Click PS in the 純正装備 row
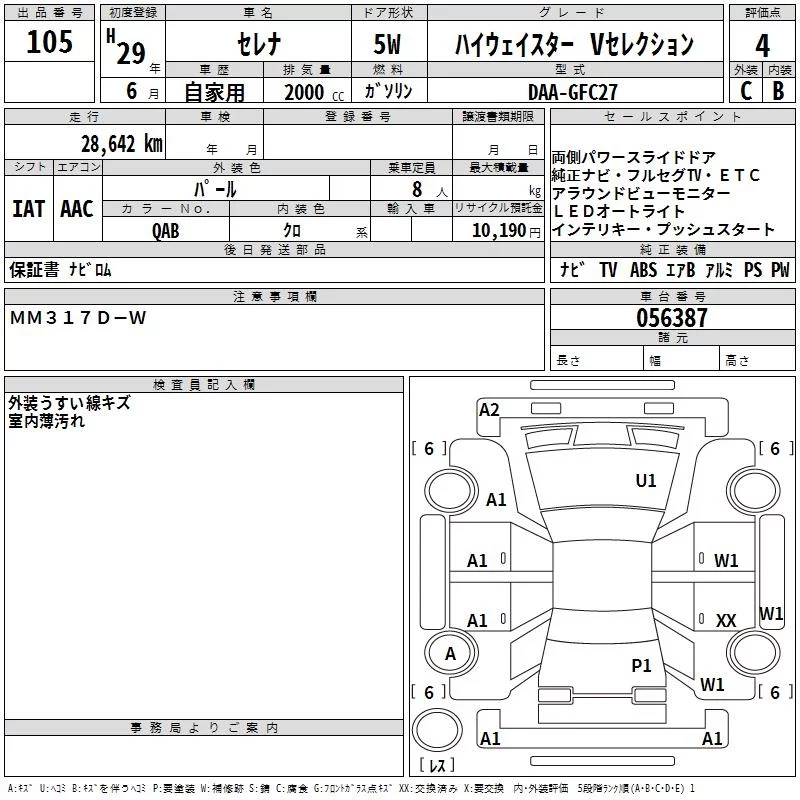Viewport: 800px width, 800px height. [753, 269]
